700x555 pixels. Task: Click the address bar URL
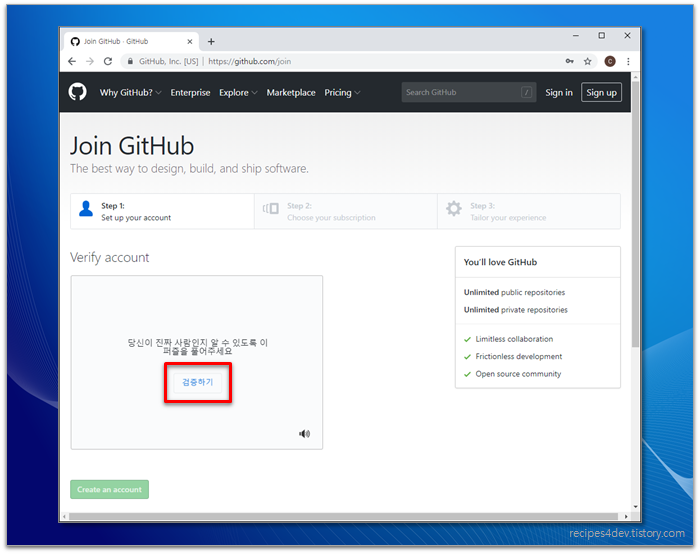250,61
